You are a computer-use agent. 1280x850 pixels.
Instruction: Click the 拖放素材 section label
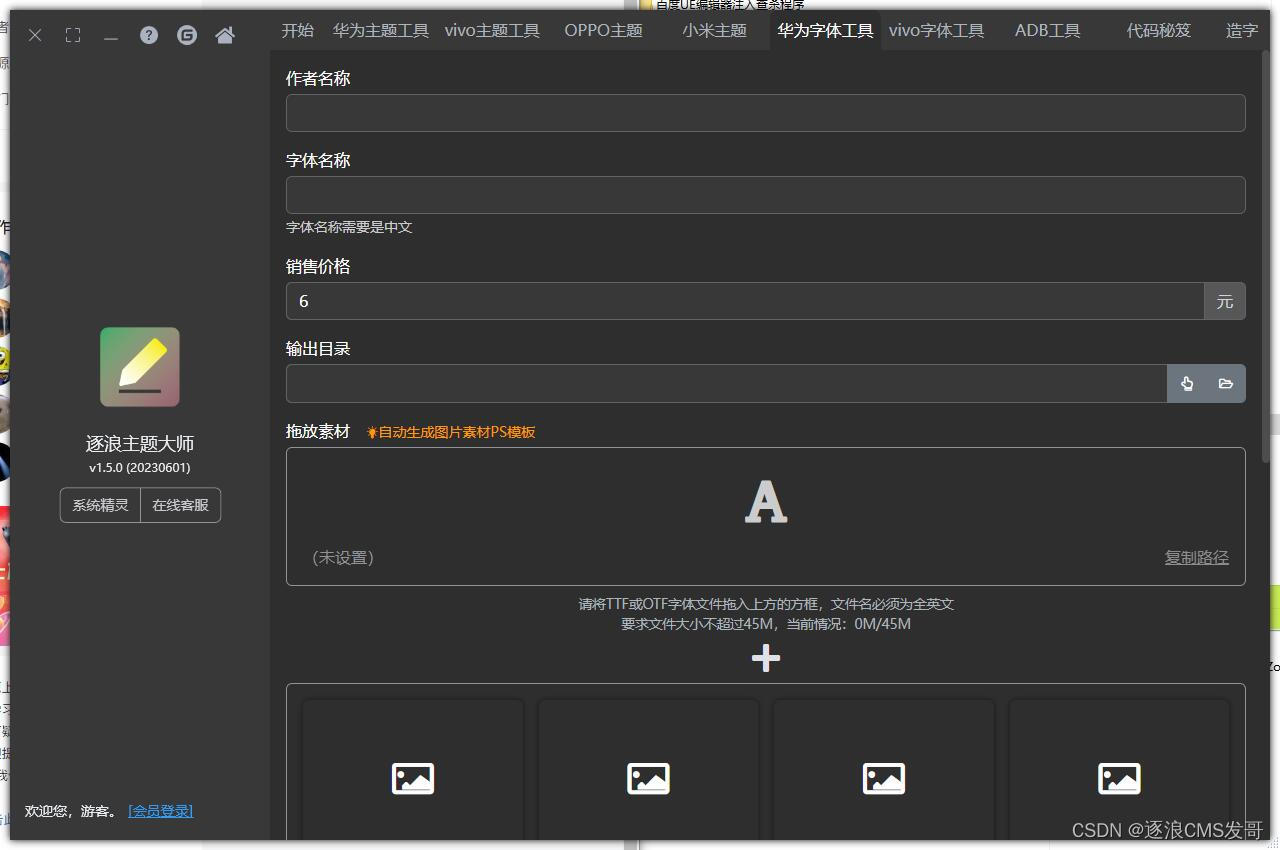coord(318,431)
